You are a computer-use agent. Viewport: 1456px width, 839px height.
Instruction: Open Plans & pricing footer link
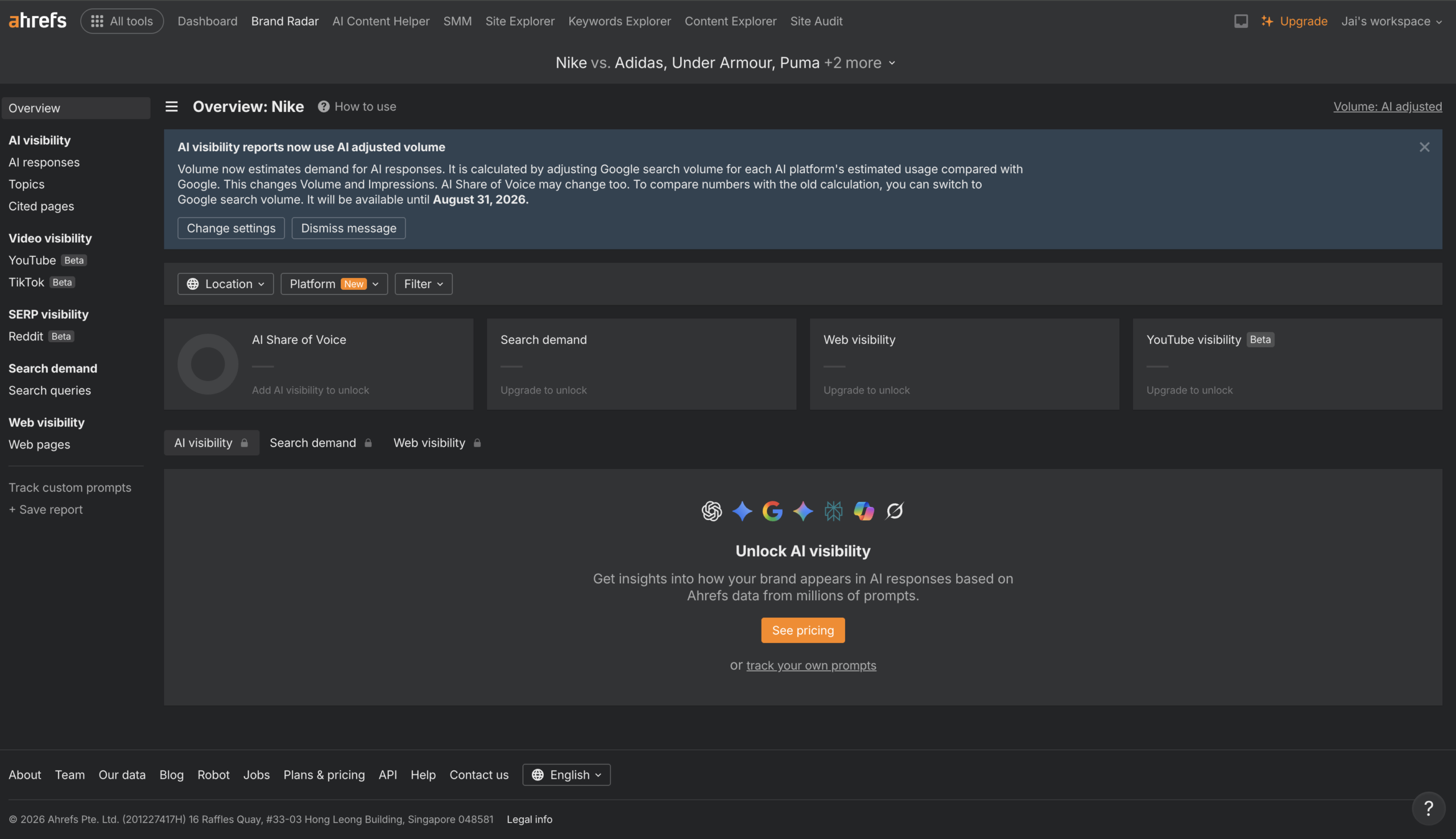[324, 775]
